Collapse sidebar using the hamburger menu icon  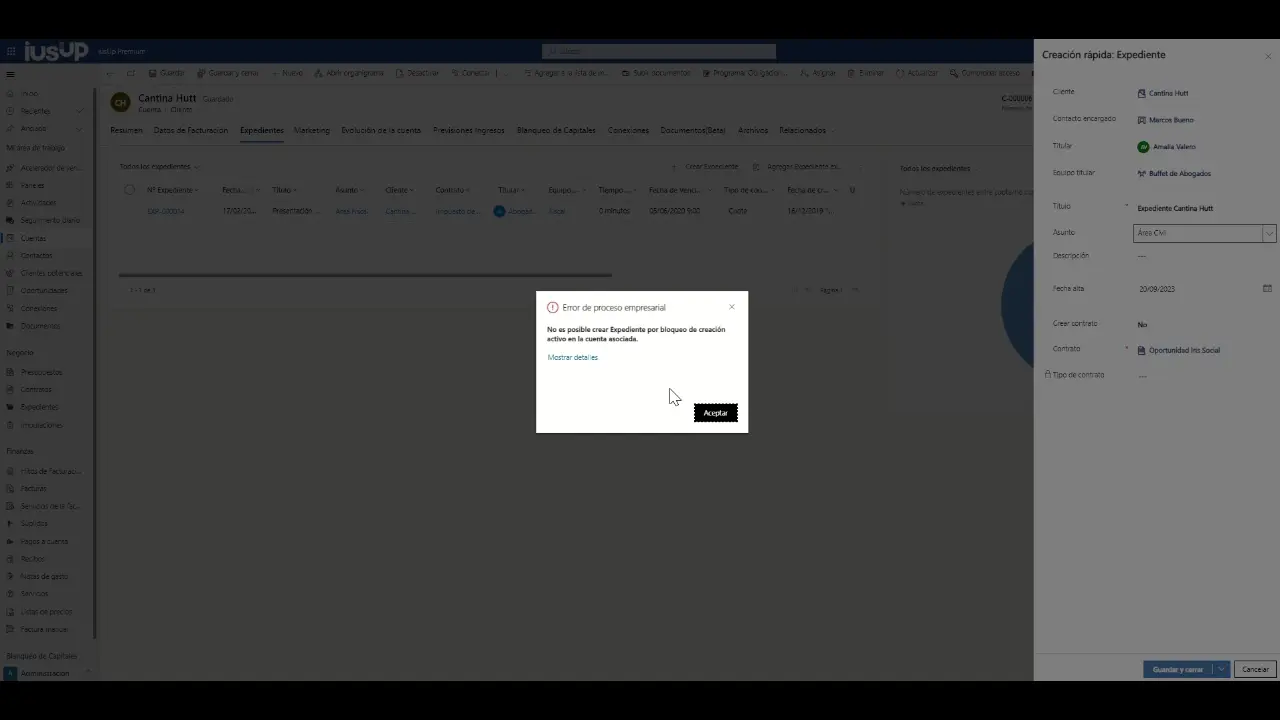pyautogui.click(x=11, y=74)
